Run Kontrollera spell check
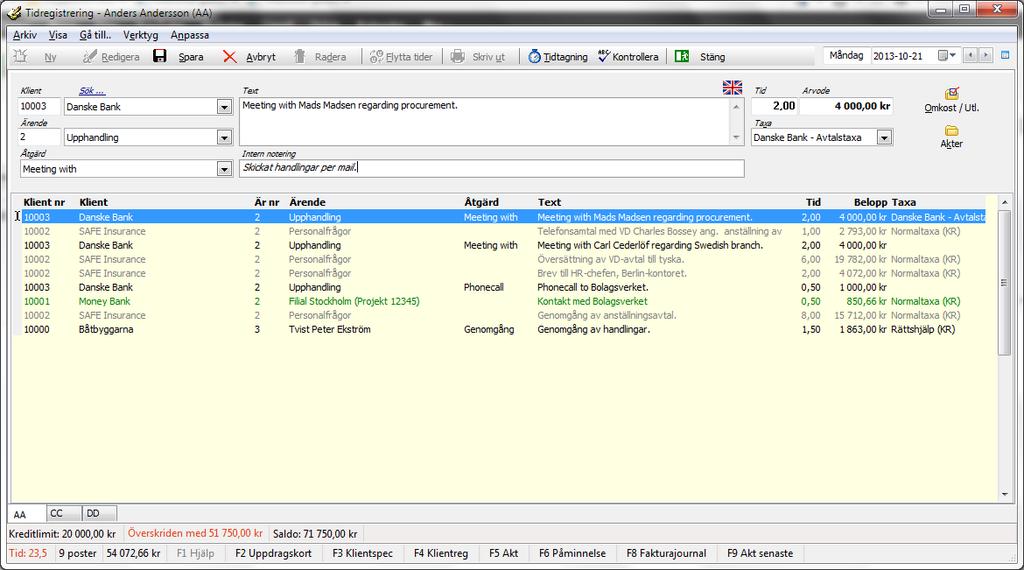This screenshot has width=1024, height=570. (x=603, y=56)
